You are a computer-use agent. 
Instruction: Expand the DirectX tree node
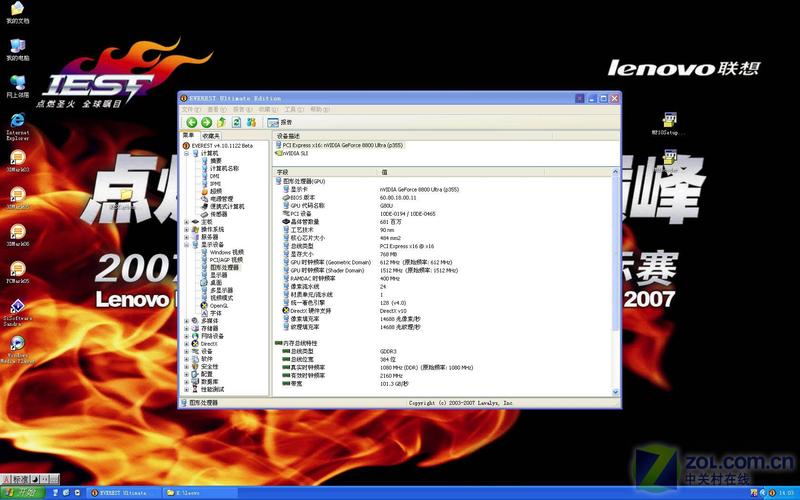pyautogui.click(x=187, y=344)
